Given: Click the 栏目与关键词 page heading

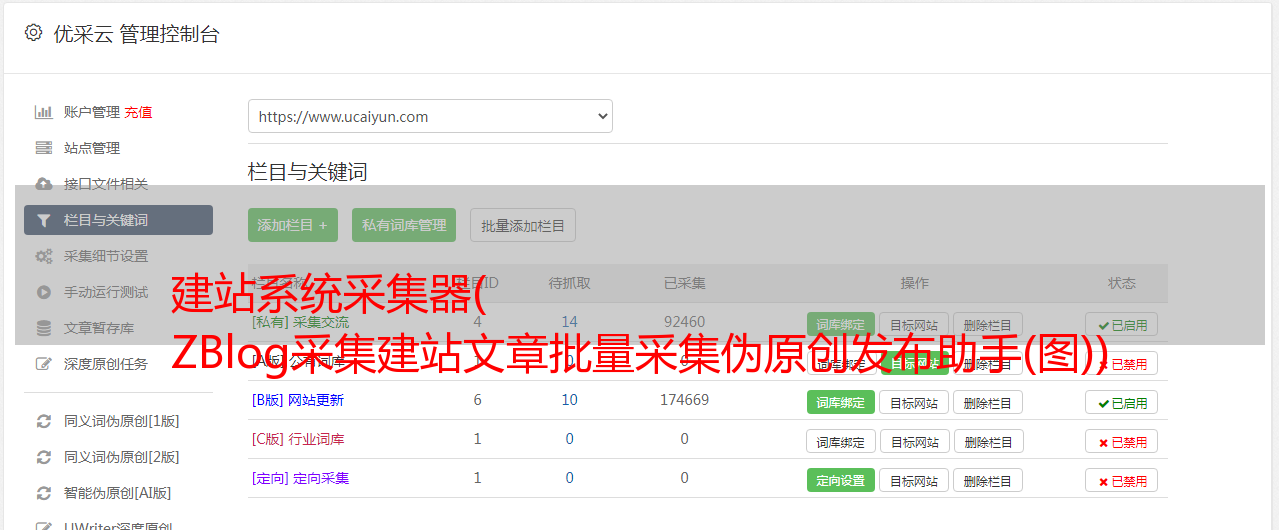Looking at the screenshot, I should click(308, 172).
